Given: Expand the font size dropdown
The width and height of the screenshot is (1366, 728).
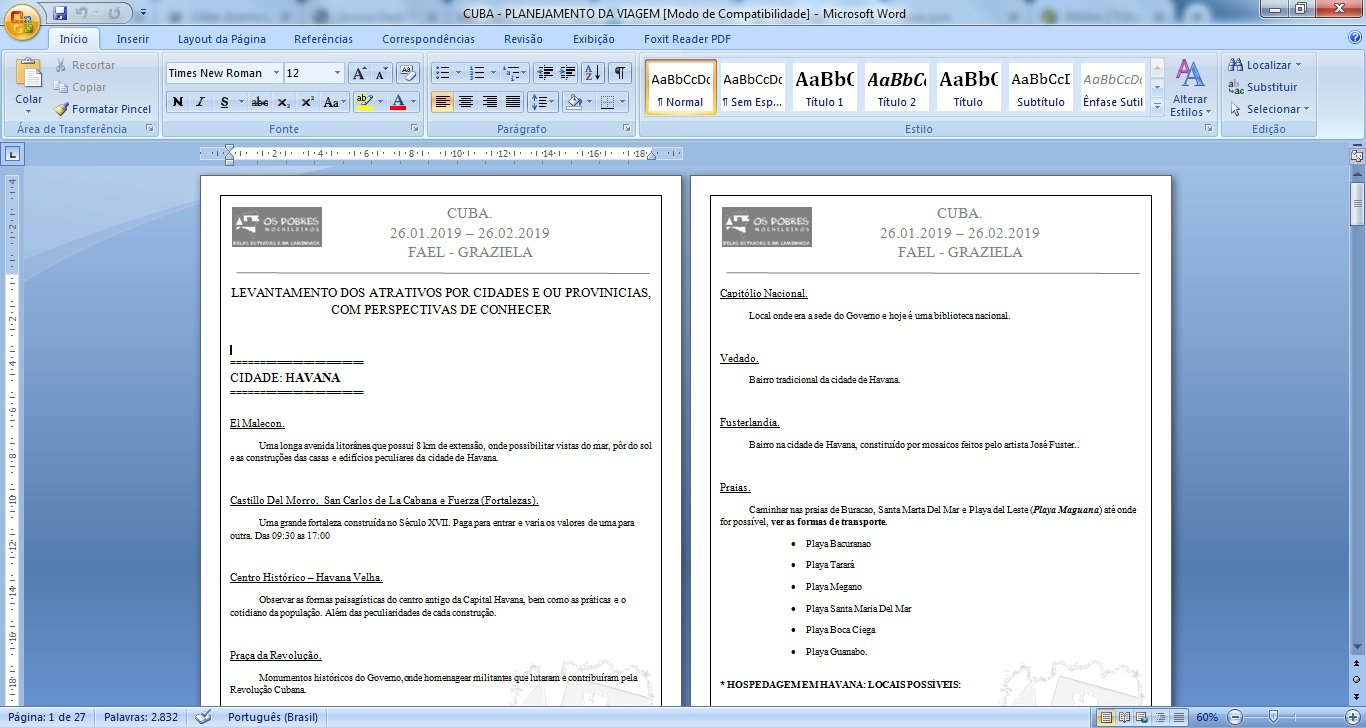Looking at the screenshot, I should click(x=337, y=73).
